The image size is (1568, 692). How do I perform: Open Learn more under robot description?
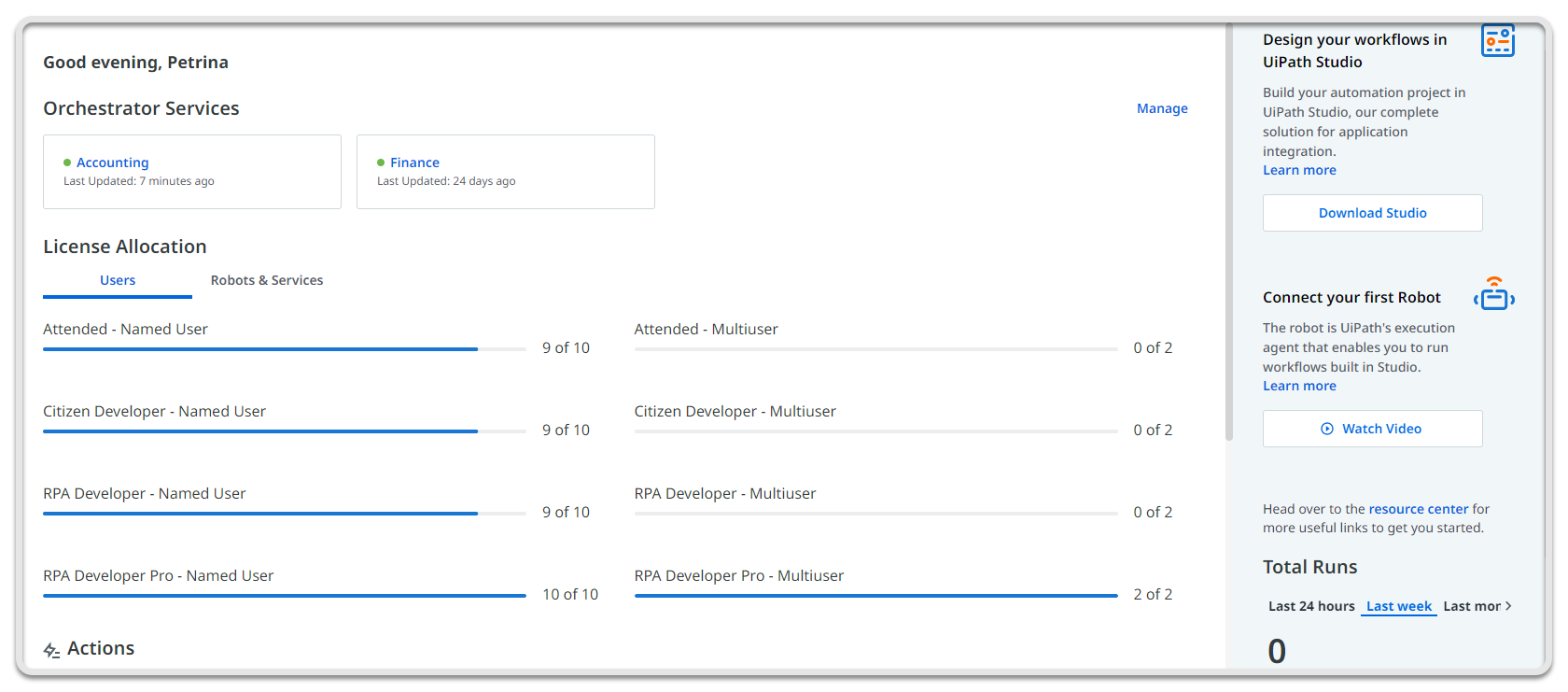(x=1299, y=386)
